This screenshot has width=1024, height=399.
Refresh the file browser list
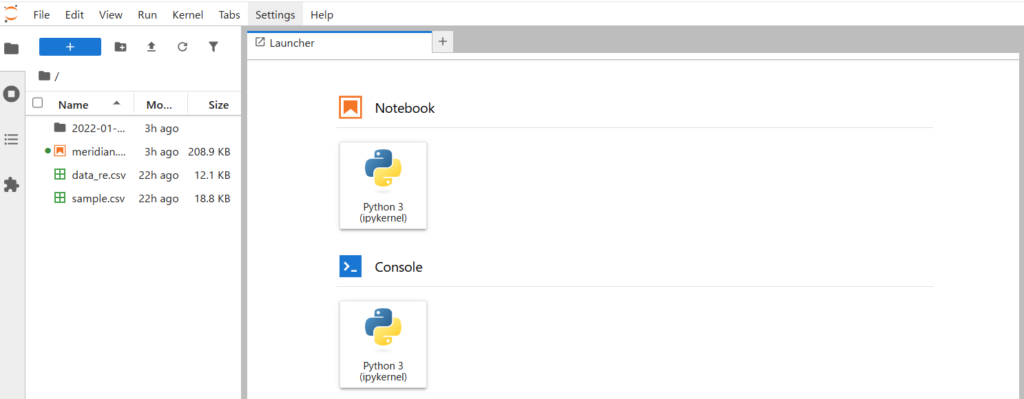(x=182, y=47)
